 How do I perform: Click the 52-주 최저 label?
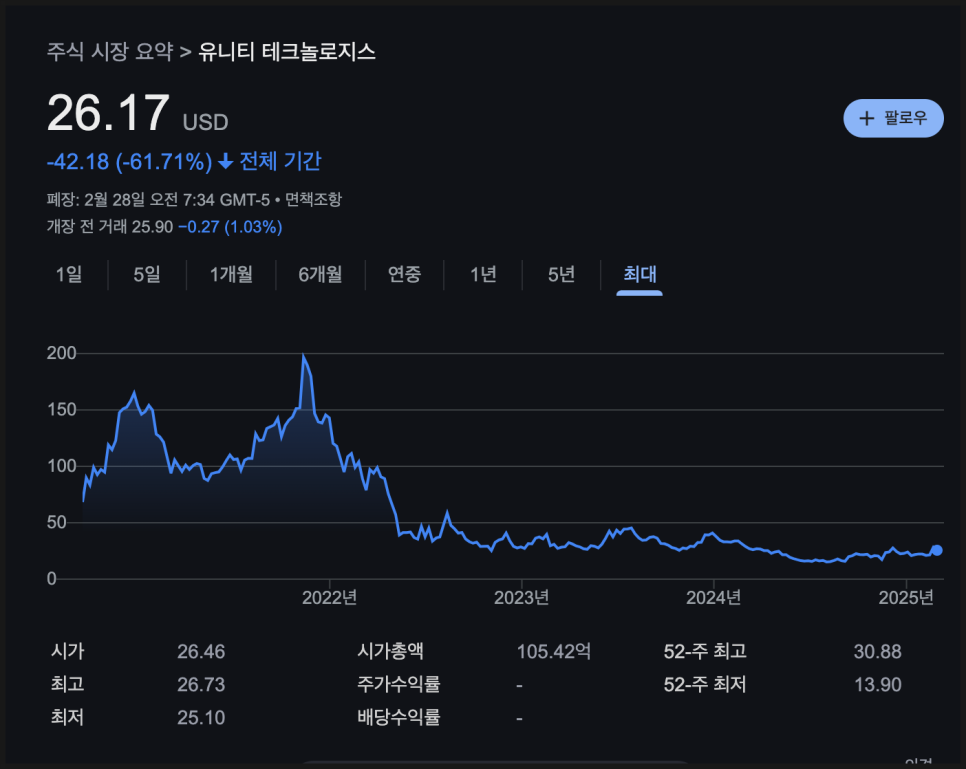(705, 684)
